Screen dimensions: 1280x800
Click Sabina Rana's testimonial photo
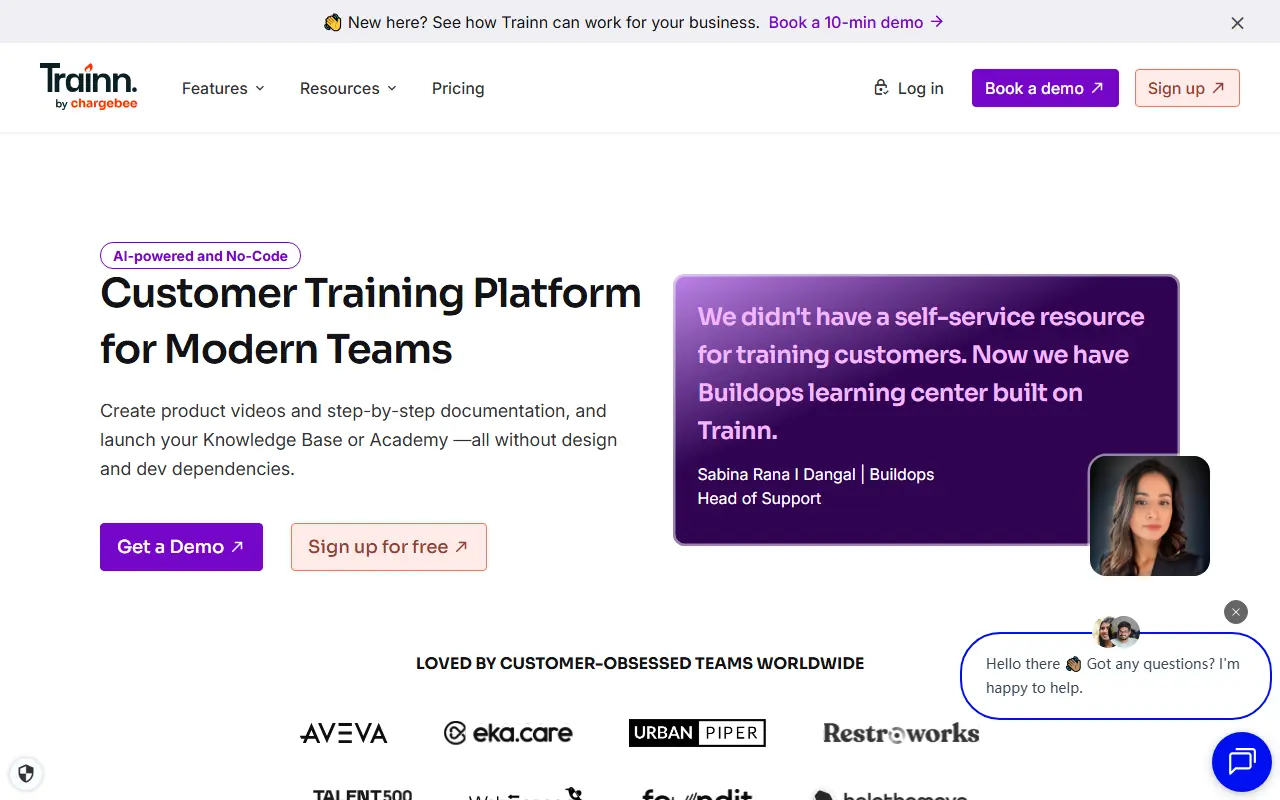1149,516
